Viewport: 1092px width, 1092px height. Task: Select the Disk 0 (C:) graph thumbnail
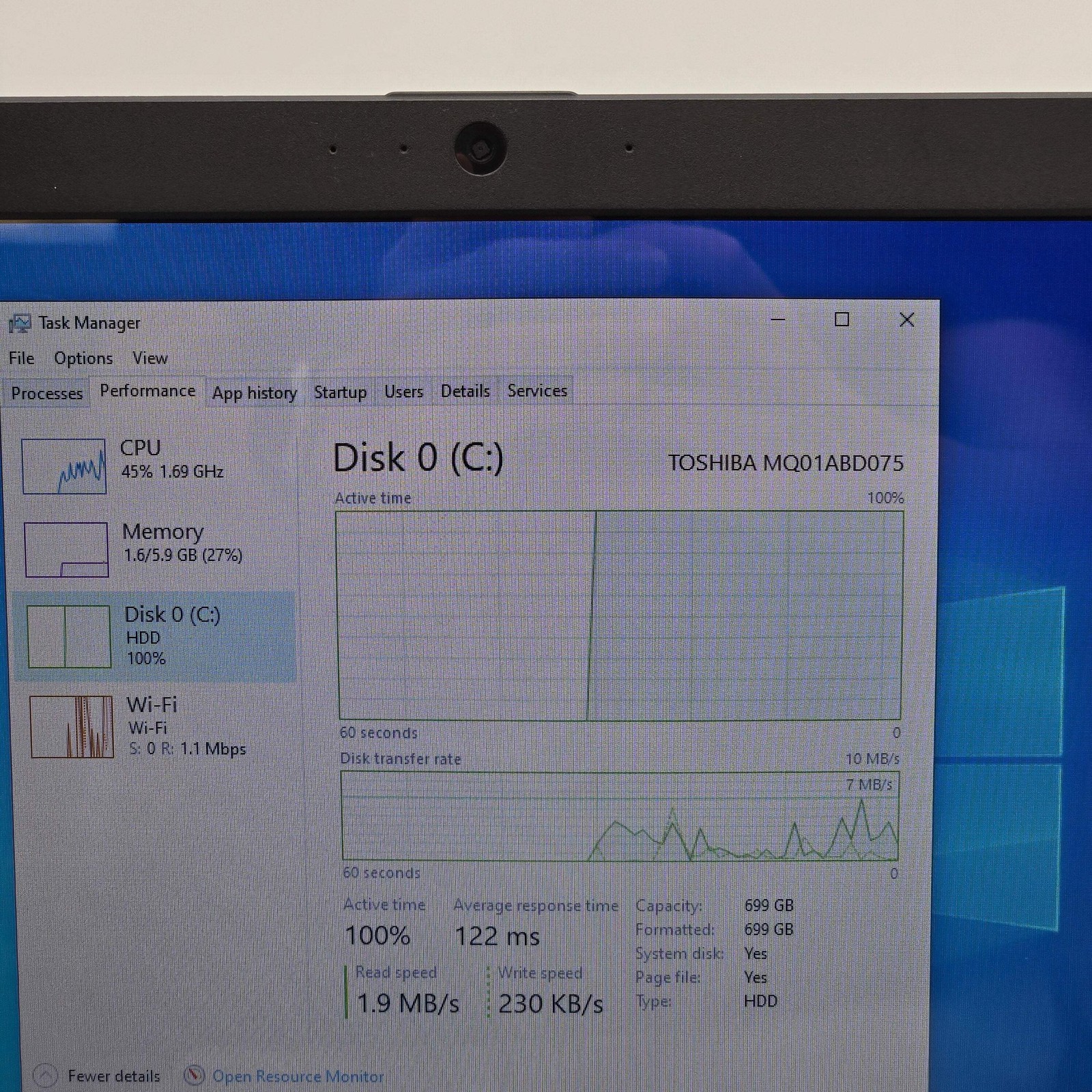click(69, 636)
